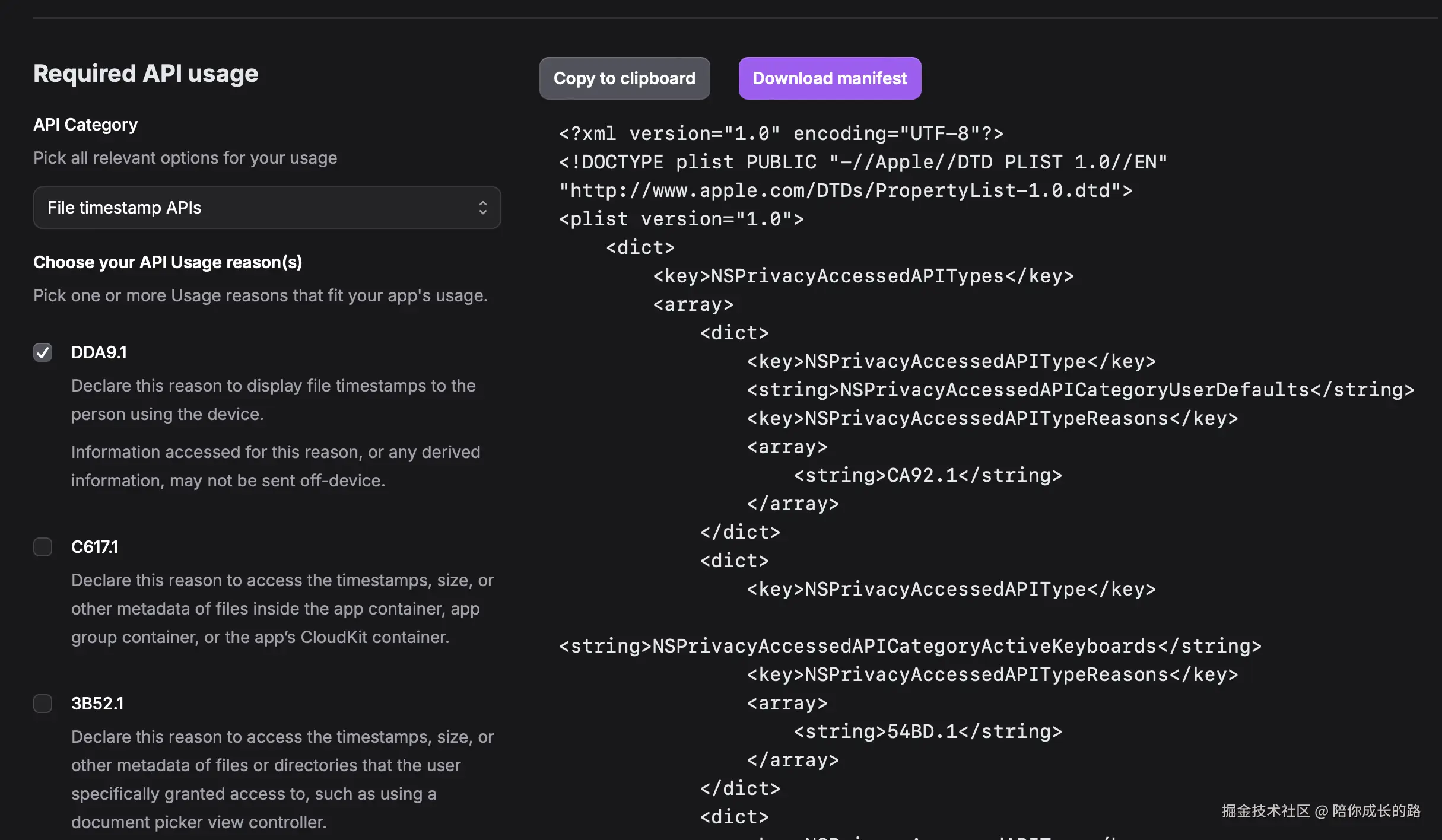This screenshot has width=1442, height=840.
Task: Click the DOCTYPE plist declaration line
Action: coord(863,162)
